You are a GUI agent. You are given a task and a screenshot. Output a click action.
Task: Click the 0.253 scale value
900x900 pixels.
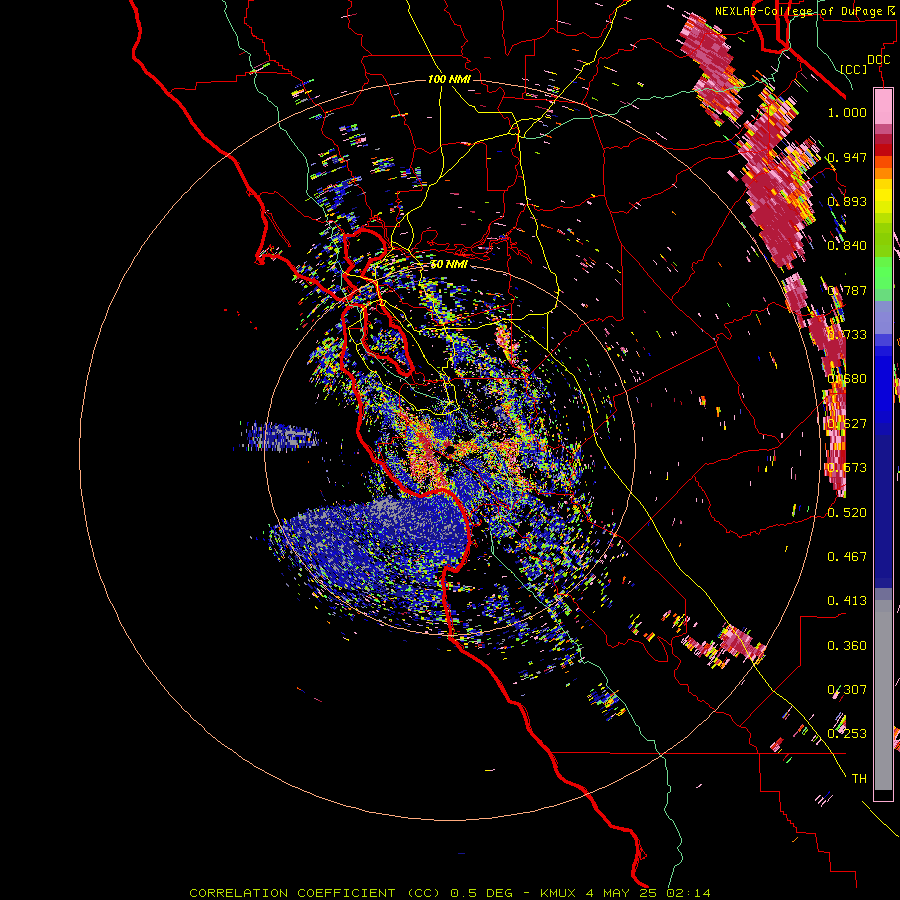pos(847,734)
